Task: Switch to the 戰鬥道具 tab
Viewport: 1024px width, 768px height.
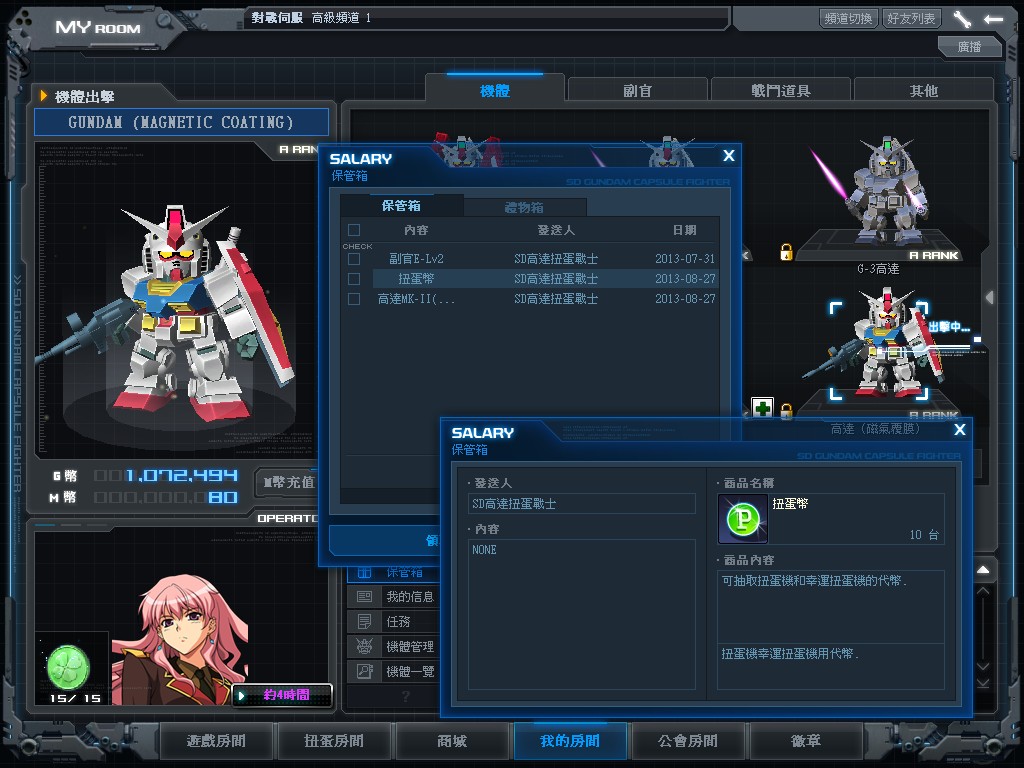Action: (781, 90)
